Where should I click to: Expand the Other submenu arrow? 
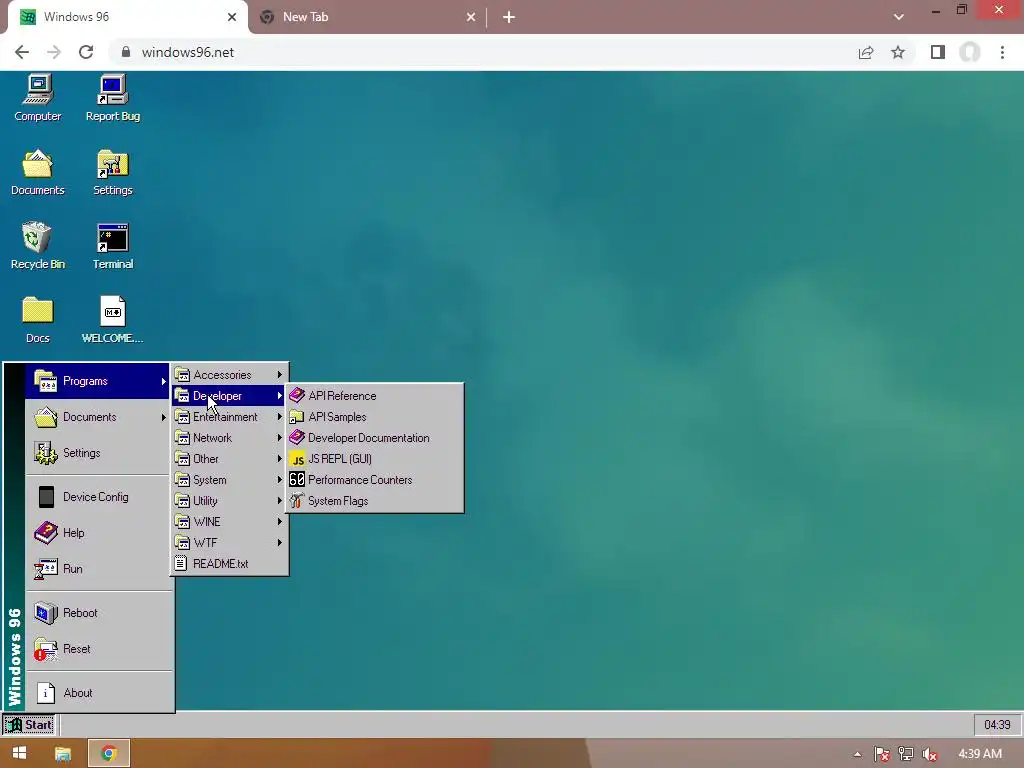[x=280, y=458]
